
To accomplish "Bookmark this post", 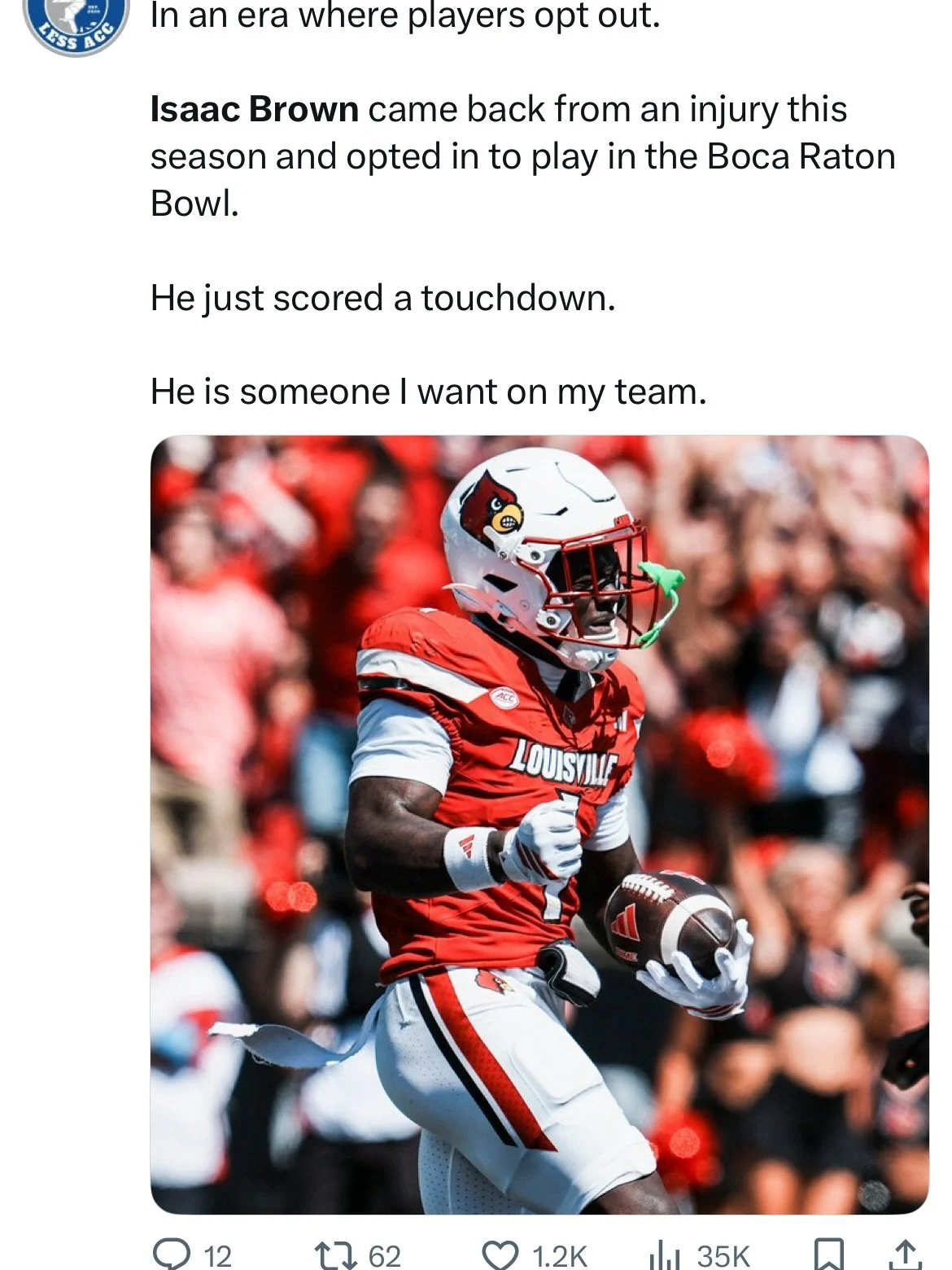I will pos(829,1255).
